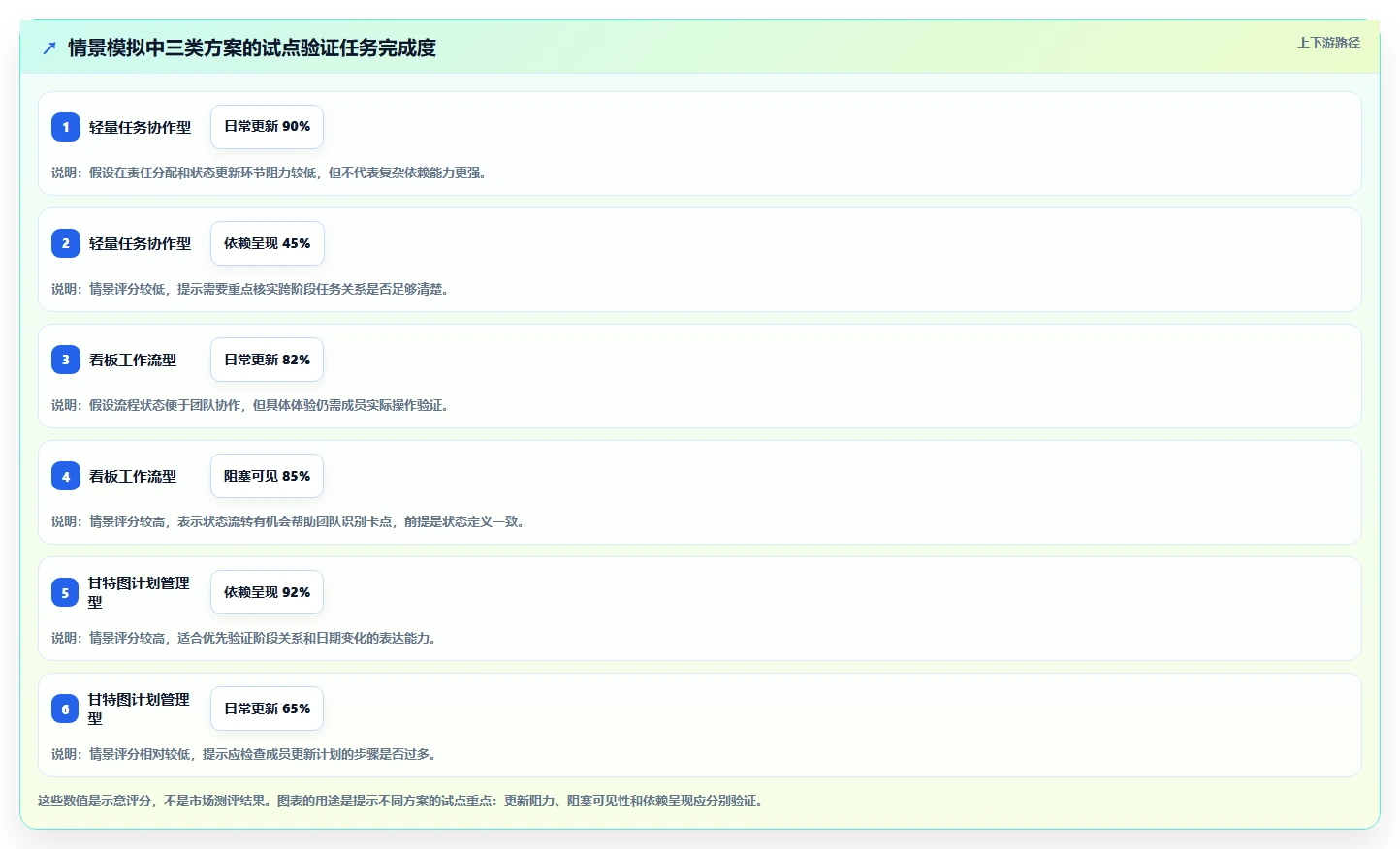Select the heading 情景模拟中三类方案的试点验证任务完成度

pos(252,47)
